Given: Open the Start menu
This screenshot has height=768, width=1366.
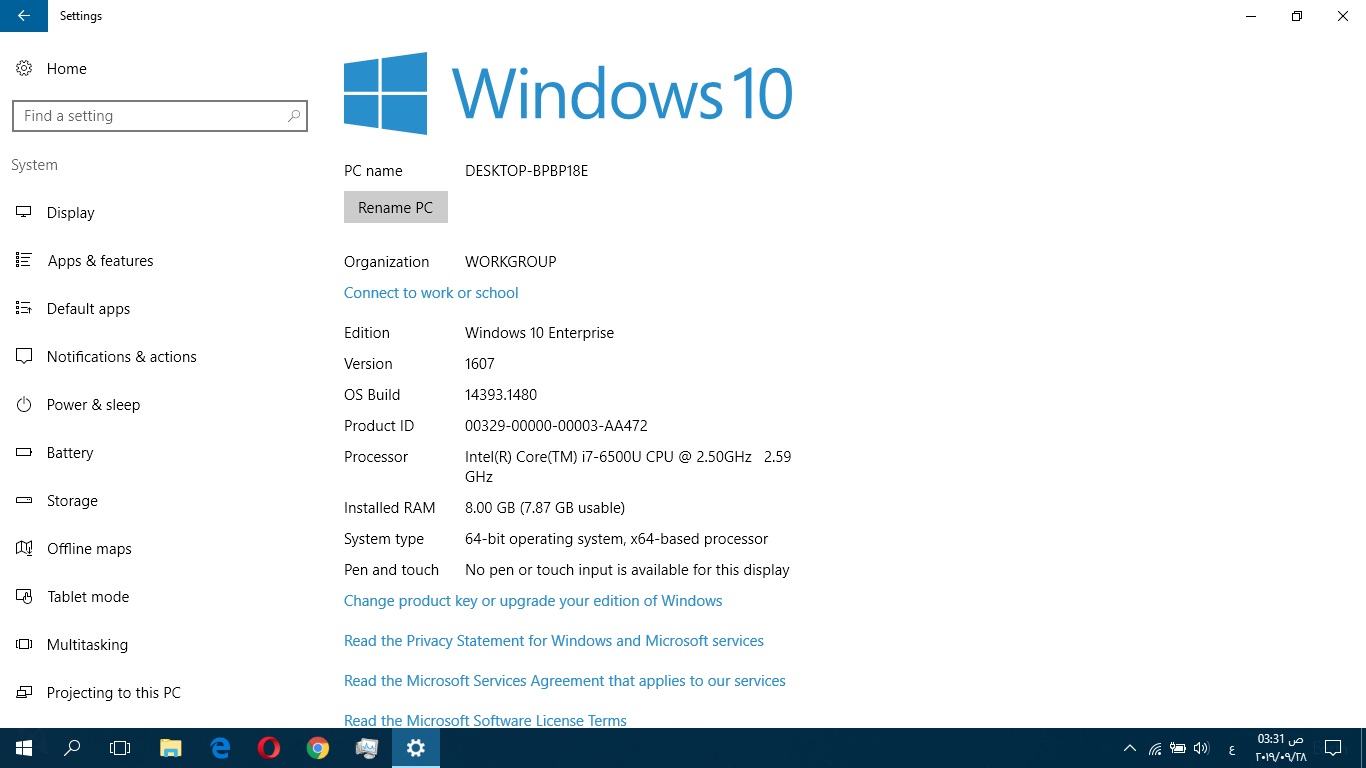Looking at the screenshot, I should point(23,747).
